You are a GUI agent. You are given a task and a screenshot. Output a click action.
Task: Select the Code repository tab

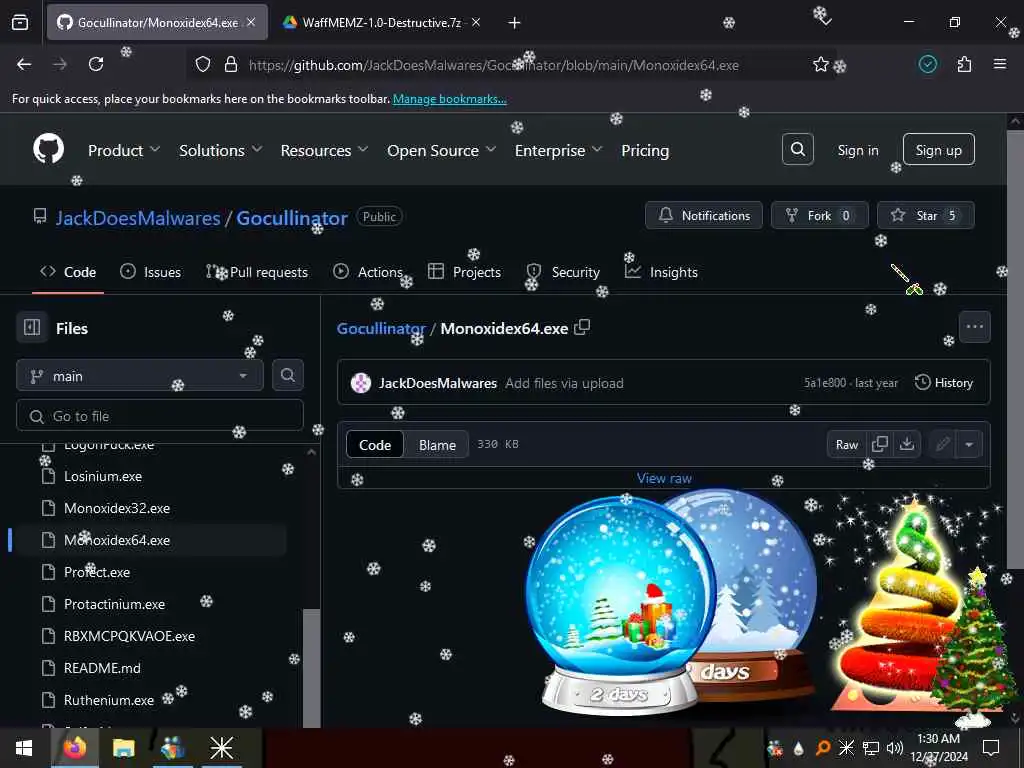click(68, 272)
